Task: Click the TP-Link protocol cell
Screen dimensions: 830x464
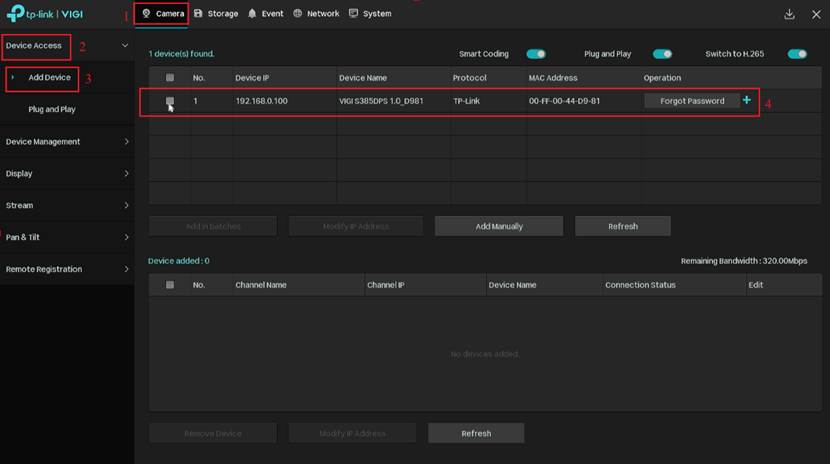Action: coord(466,101)
